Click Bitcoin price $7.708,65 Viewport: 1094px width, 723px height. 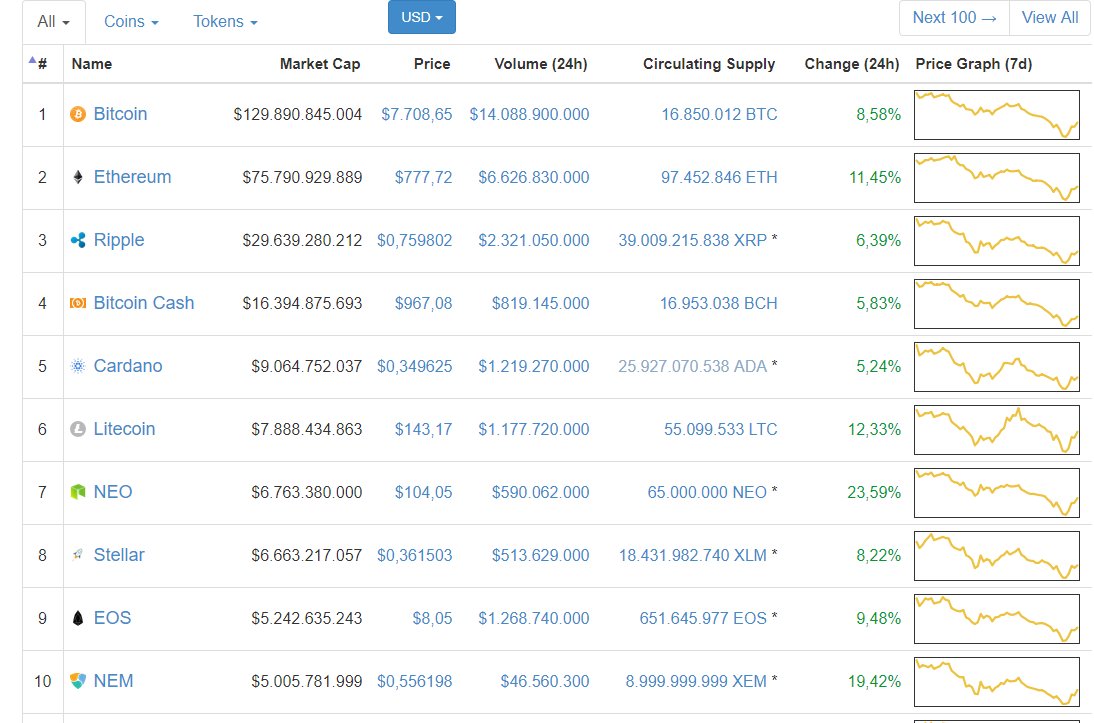pyautogui.click(x=417, y=114)
